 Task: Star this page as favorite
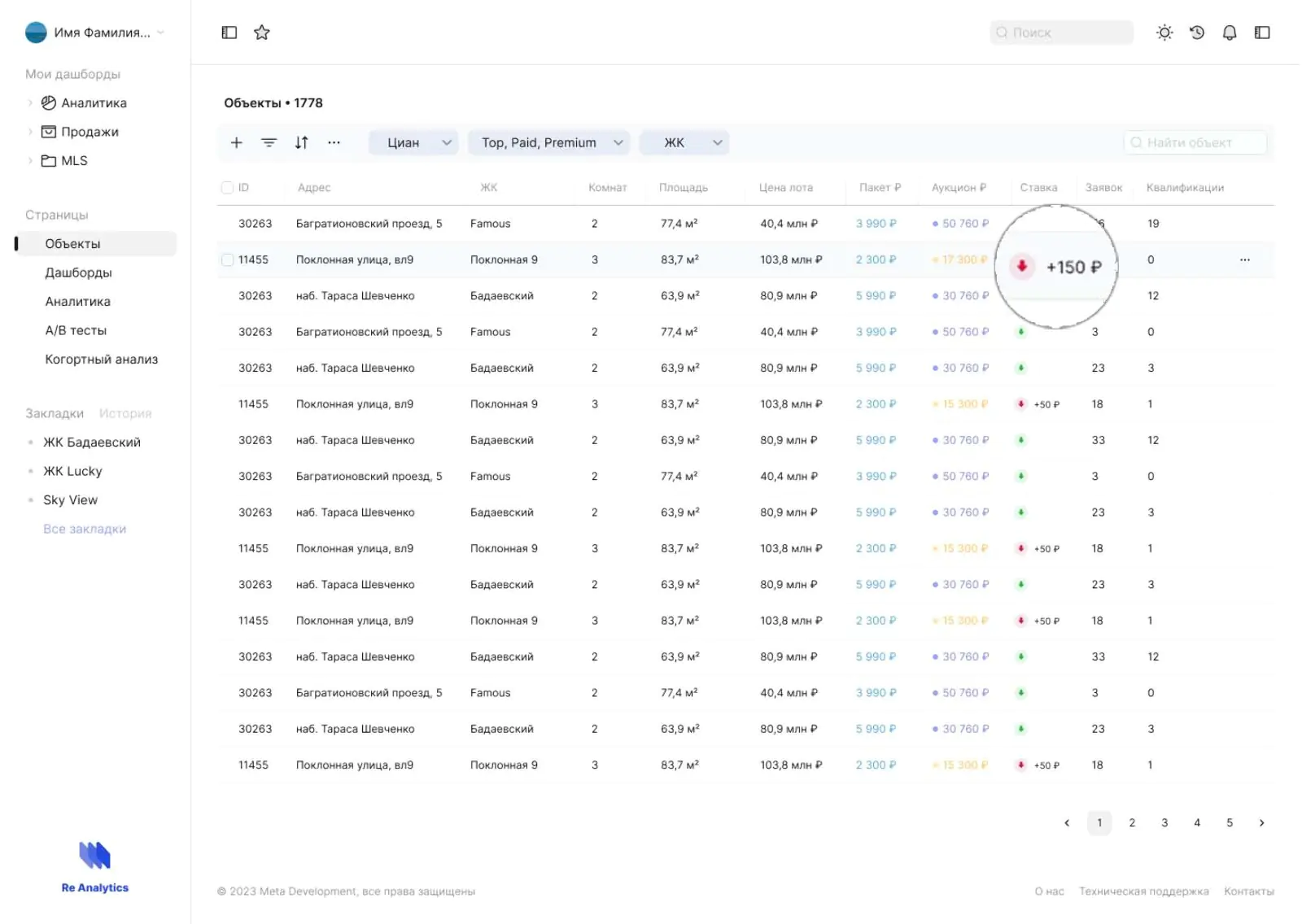click(262, 33)
